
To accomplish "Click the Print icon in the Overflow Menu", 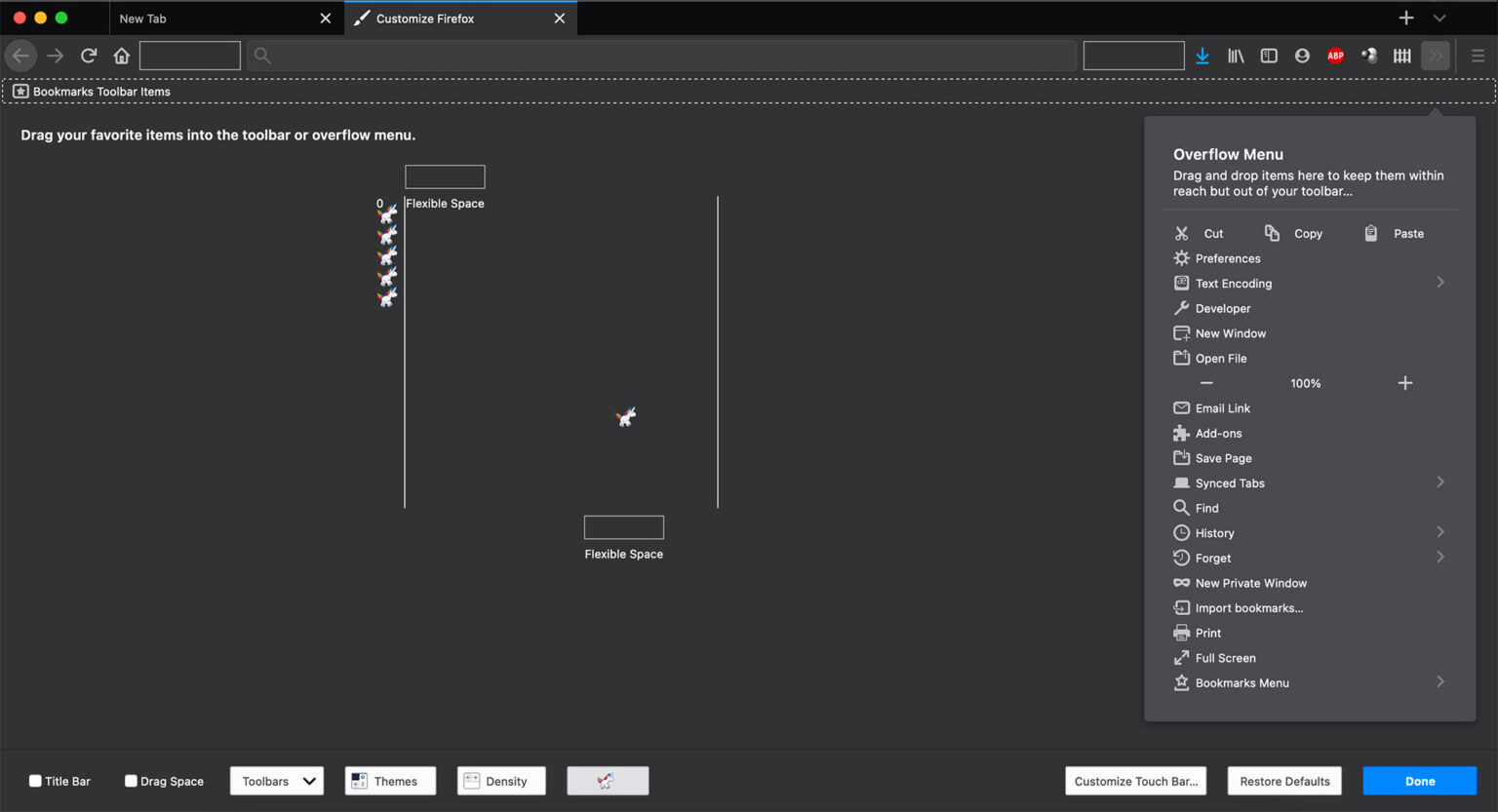I will point(1181,633).
